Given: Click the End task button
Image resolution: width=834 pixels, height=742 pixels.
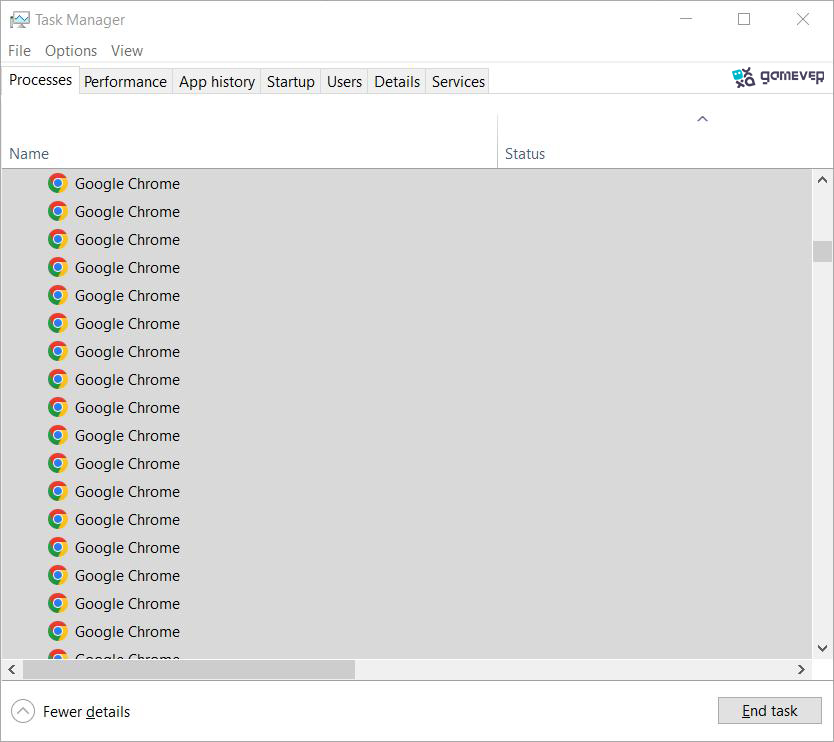Looking at the screenshot, I should (x=769, y=711).
